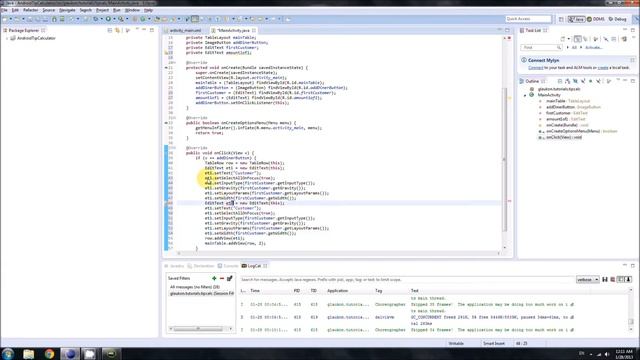Collapse the MainActivity node in Outline
The height and width of the screenshot is (360, 640).
pos(525,95)
